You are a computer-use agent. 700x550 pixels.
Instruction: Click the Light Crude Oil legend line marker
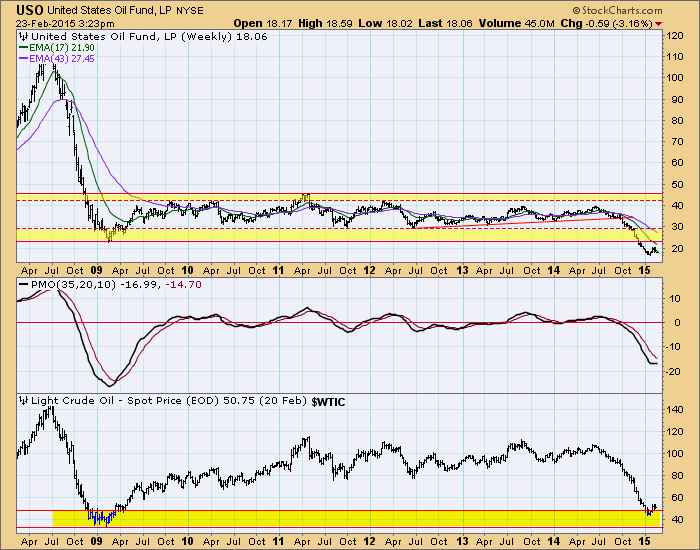point(22,400)
